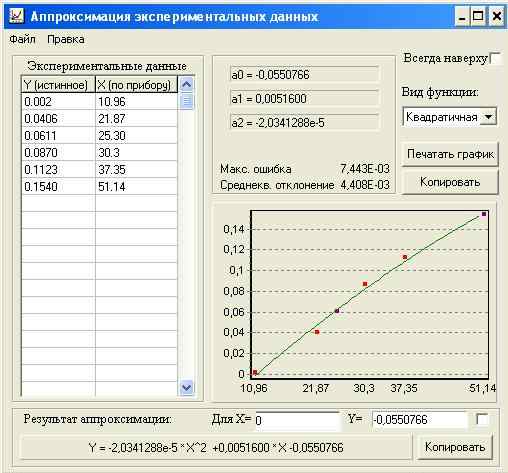Select the cell with value 0.1123
Image resolution: width=508 pixels, height=473 pixels.
58,169
